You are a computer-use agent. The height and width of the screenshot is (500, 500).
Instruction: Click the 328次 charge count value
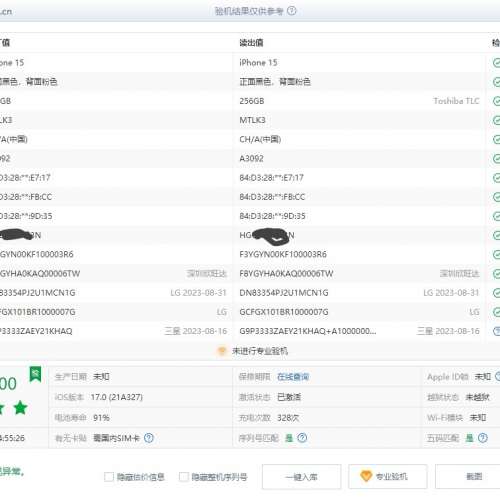(288, 418)
